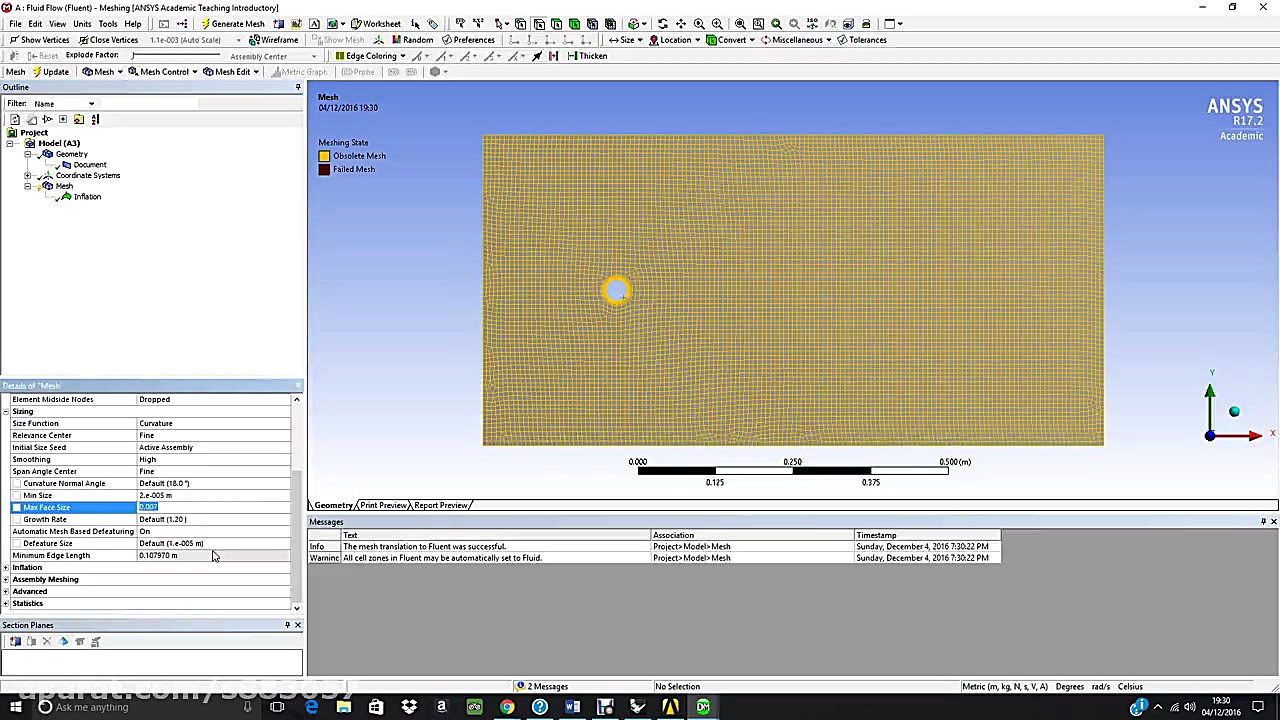Click the Obsolete Mesh yellow legend swatch

tap(324, 156)
